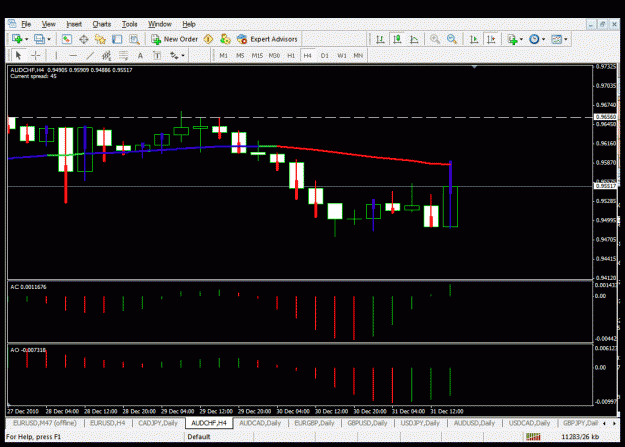This screenshot has height=447, width=625.
Task: Open the File menu
Action: click(x=26, y=24)
